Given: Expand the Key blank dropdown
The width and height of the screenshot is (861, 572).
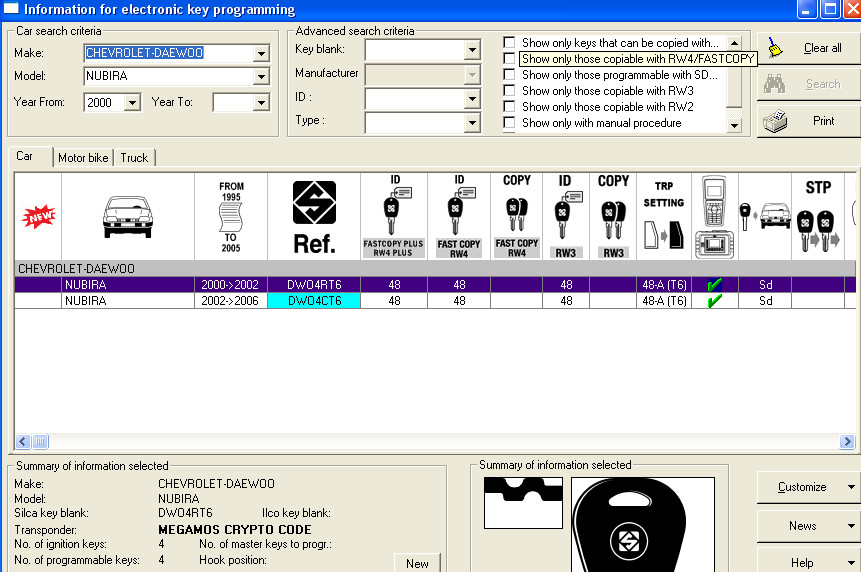Looking at the screenshot, I should (x=472, y=50).
